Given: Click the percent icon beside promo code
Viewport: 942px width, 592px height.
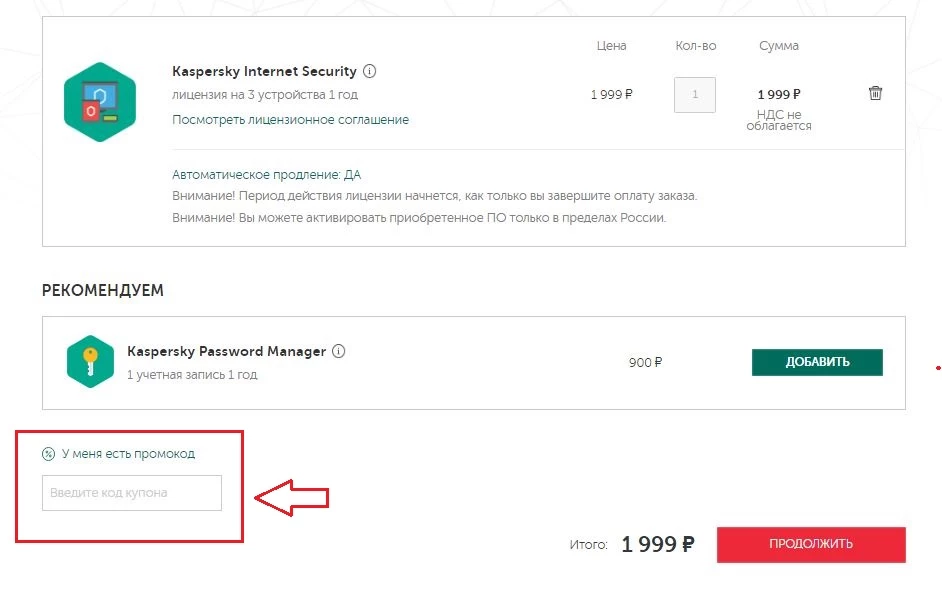Looking at the screenshot, I should click(48, 454).
